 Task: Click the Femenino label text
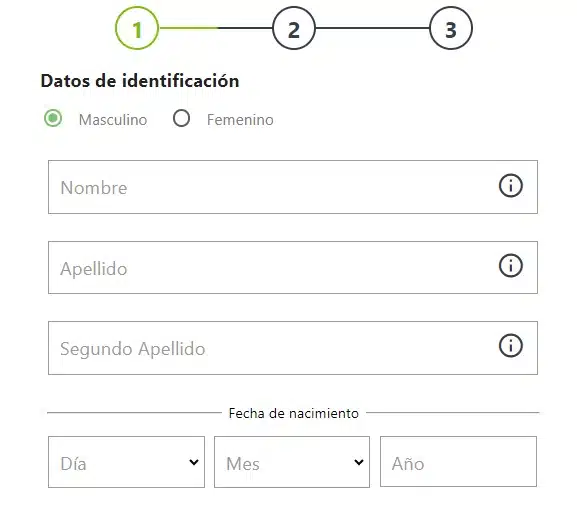240,120
